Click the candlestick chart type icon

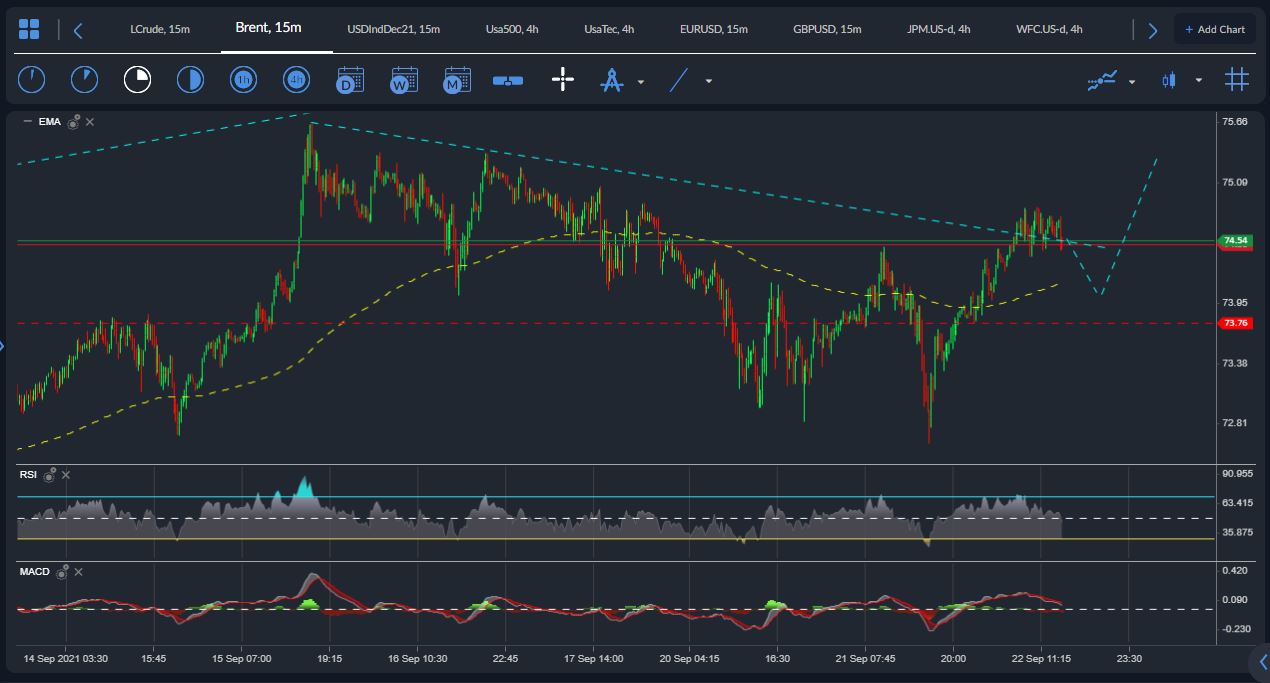(1168, 80)
